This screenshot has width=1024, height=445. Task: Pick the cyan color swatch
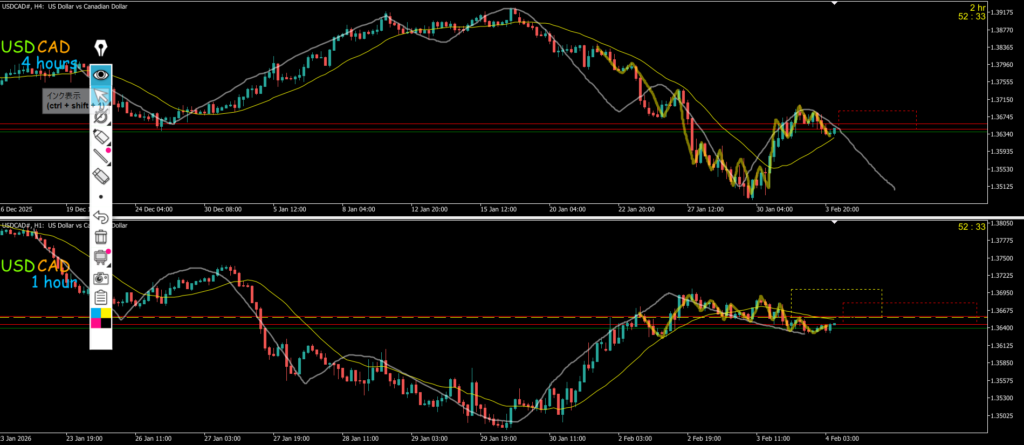coord(95,314)
